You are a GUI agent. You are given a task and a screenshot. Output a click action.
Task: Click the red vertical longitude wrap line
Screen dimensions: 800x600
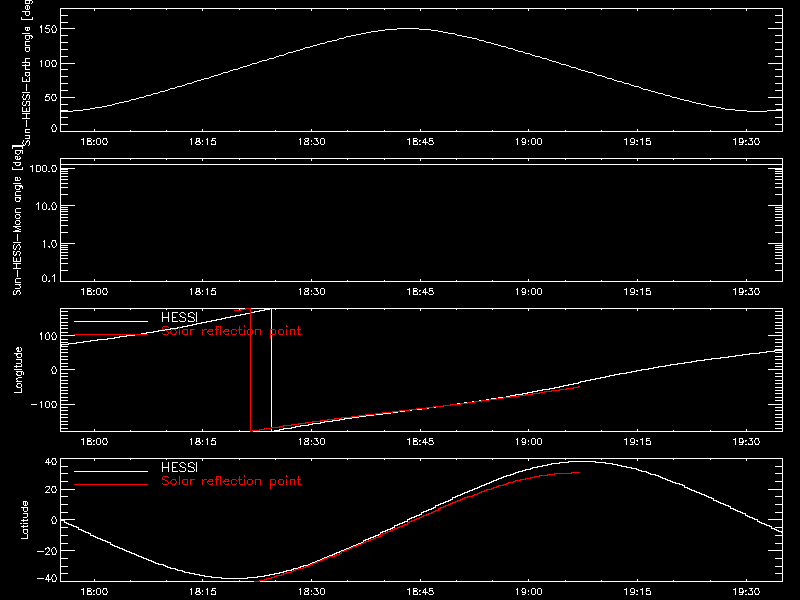251,370
